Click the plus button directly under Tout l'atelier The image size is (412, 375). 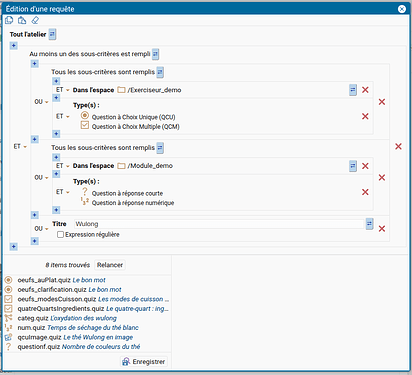tap(14, 45)
